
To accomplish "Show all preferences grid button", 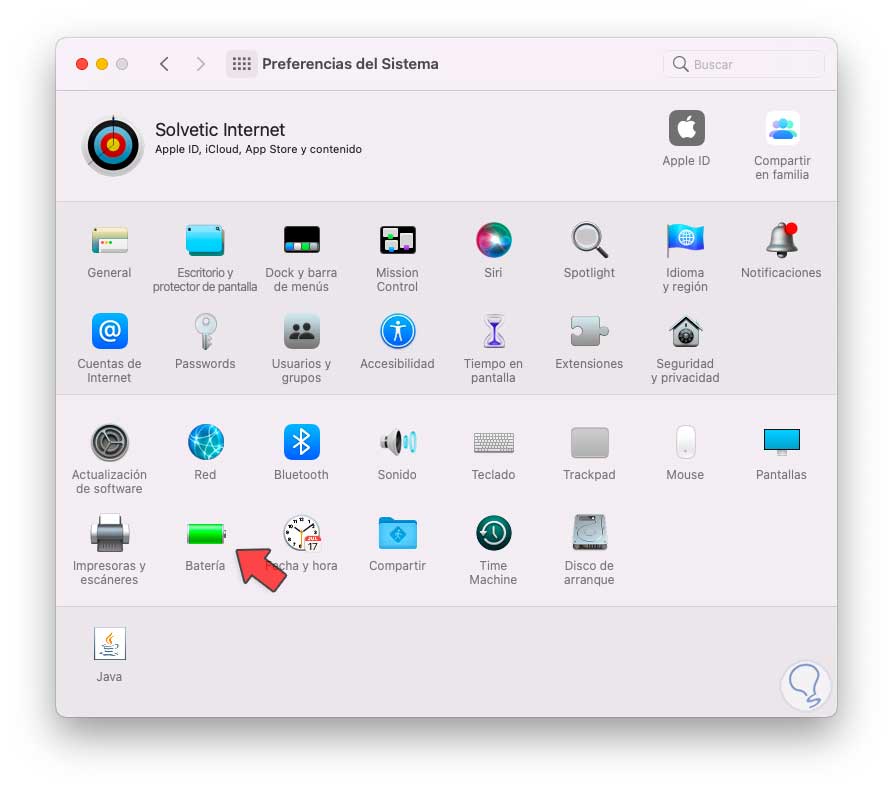I will [x=241, y=64].
